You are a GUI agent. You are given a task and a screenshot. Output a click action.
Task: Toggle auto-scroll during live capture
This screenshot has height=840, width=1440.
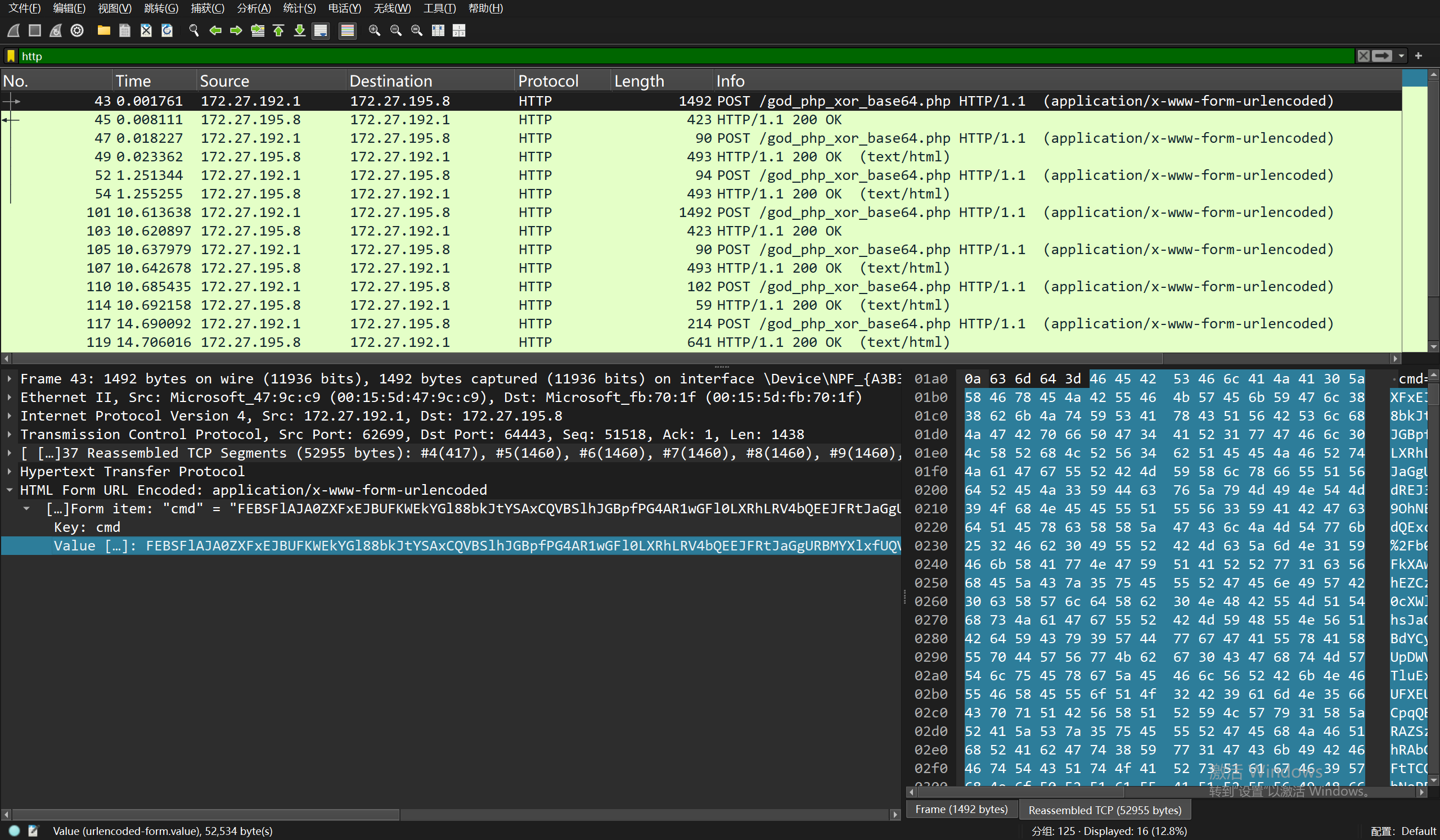click(321, 30)
